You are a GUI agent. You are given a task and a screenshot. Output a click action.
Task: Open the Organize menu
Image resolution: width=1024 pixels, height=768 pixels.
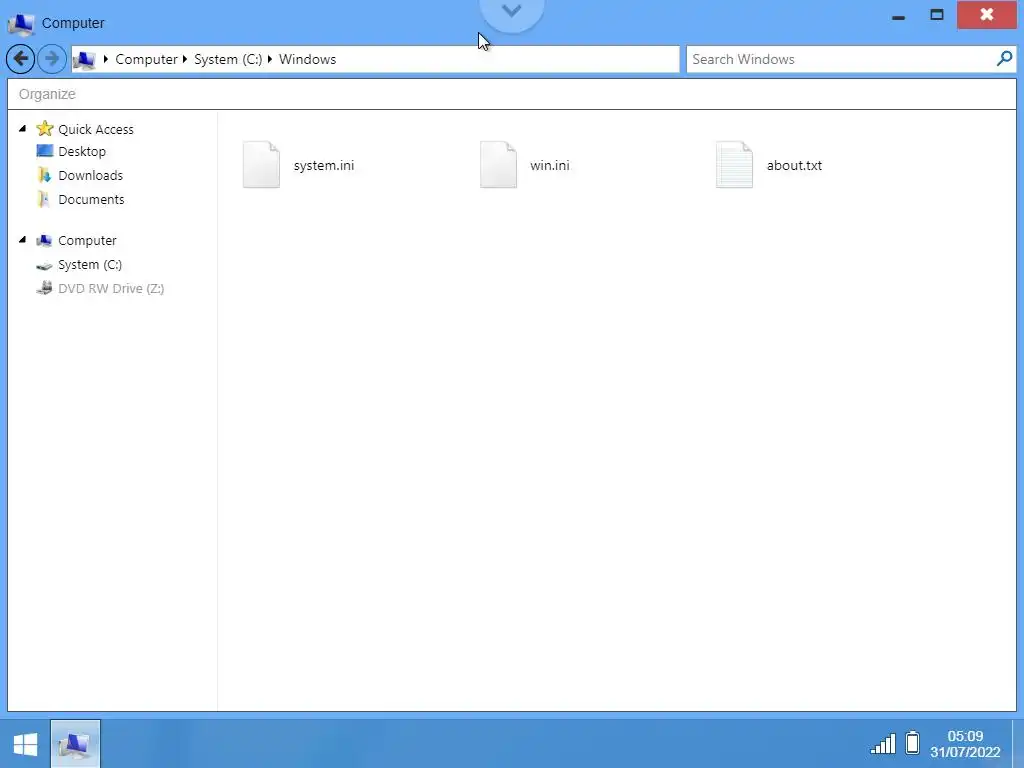[47, 94]
